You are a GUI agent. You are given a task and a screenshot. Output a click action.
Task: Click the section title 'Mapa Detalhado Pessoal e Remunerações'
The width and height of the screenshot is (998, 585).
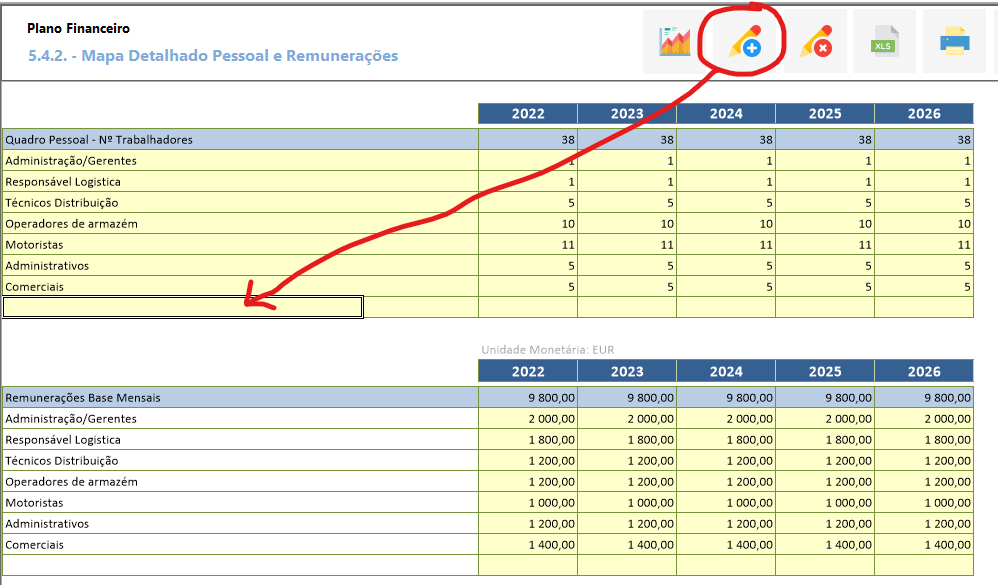(239, 55)
